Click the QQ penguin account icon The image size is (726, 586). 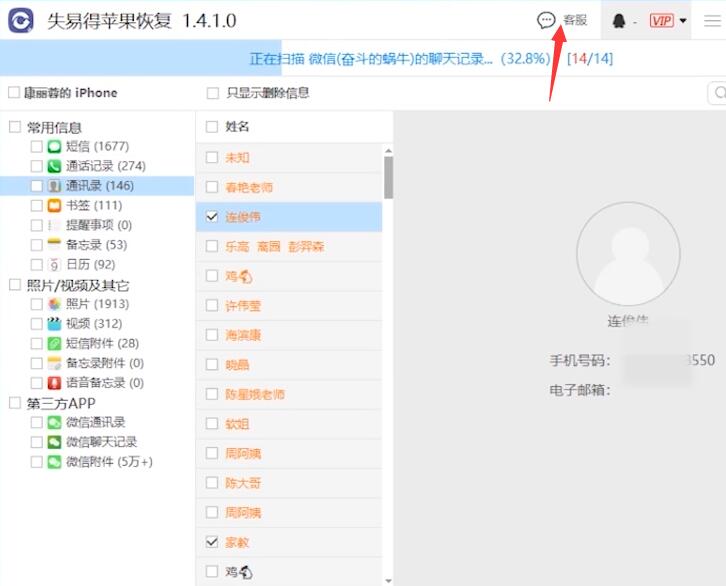point(619,21)
